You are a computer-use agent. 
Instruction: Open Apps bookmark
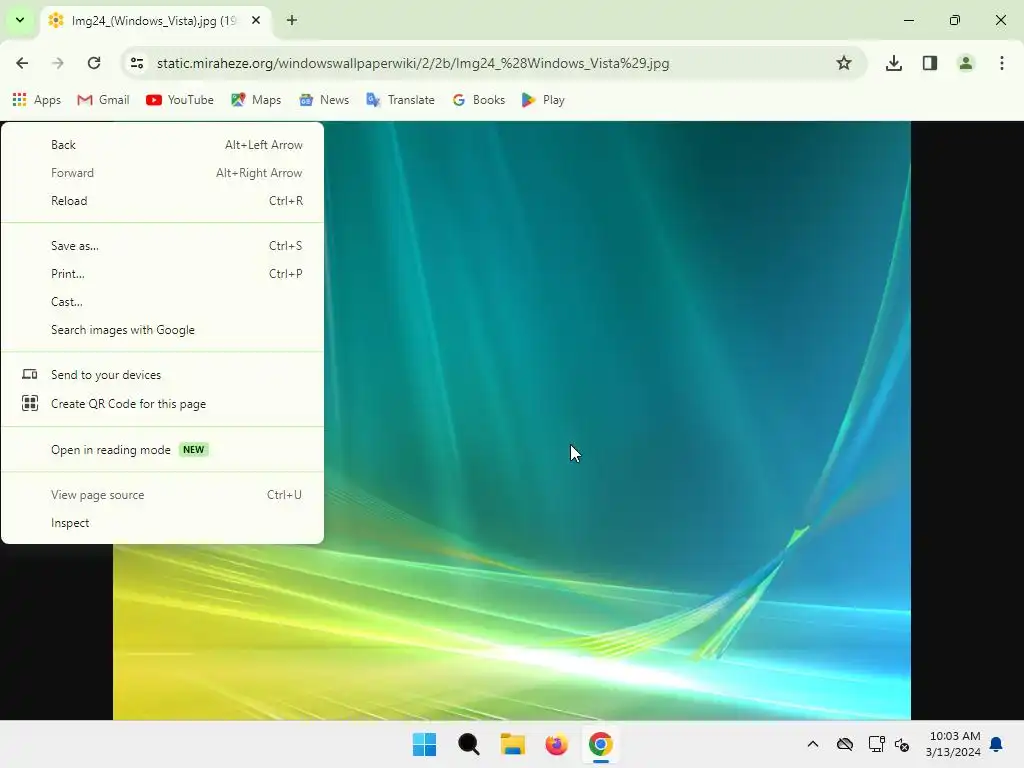(37, 100)
